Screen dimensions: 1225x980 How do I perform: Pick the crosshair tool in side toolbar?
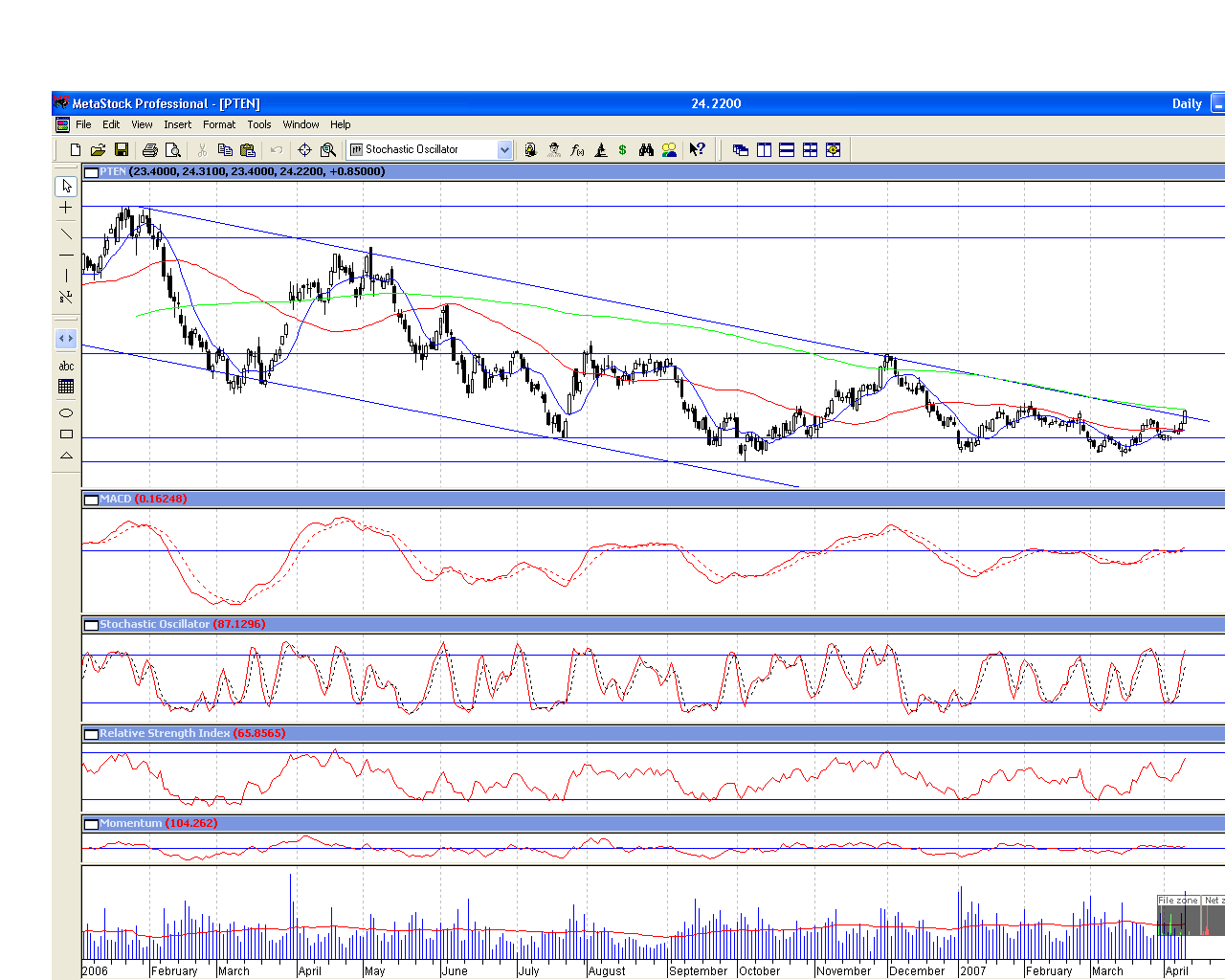point(66,208)
